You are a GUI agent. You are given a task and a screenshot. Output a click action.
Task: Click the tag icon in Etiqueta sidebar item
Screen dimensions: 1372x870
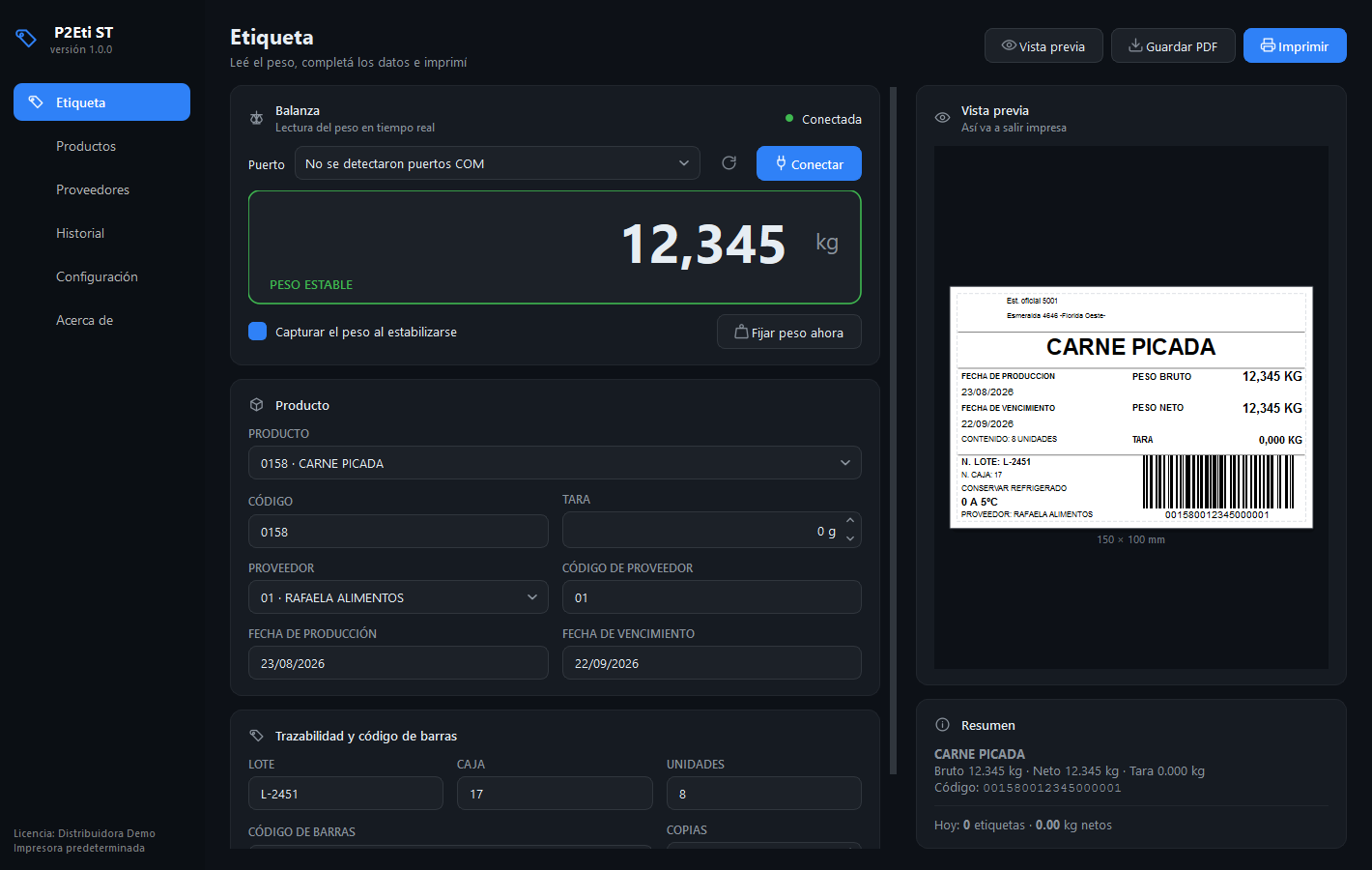pos(36,102)
